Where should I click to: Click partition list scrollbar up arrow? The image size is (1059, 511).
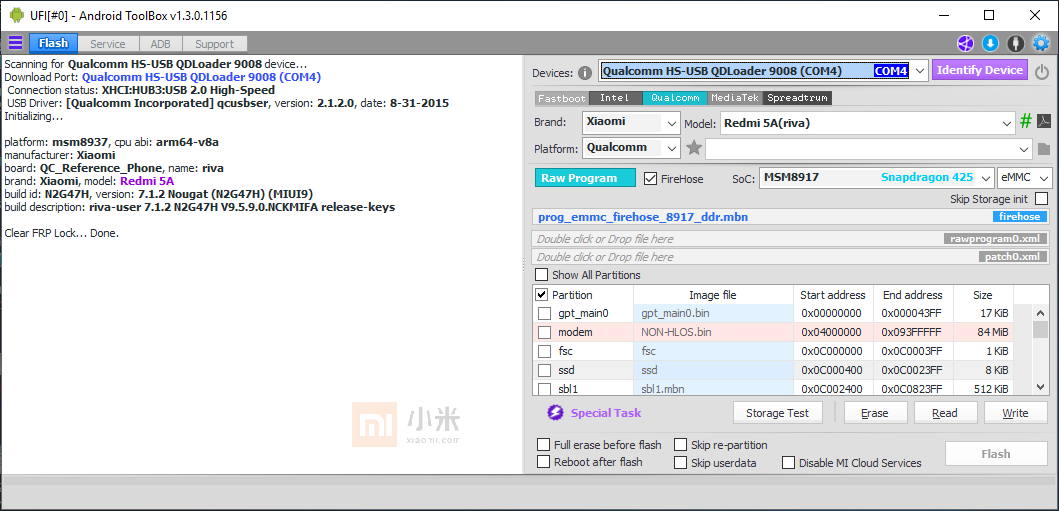click(1041, 313)
